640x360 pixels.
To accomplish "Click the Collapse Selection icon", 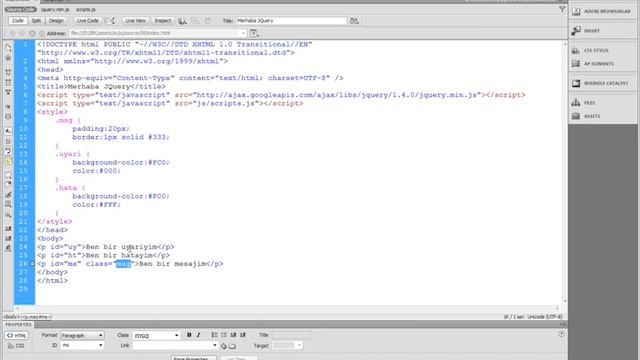I will [x=8, y=82].
